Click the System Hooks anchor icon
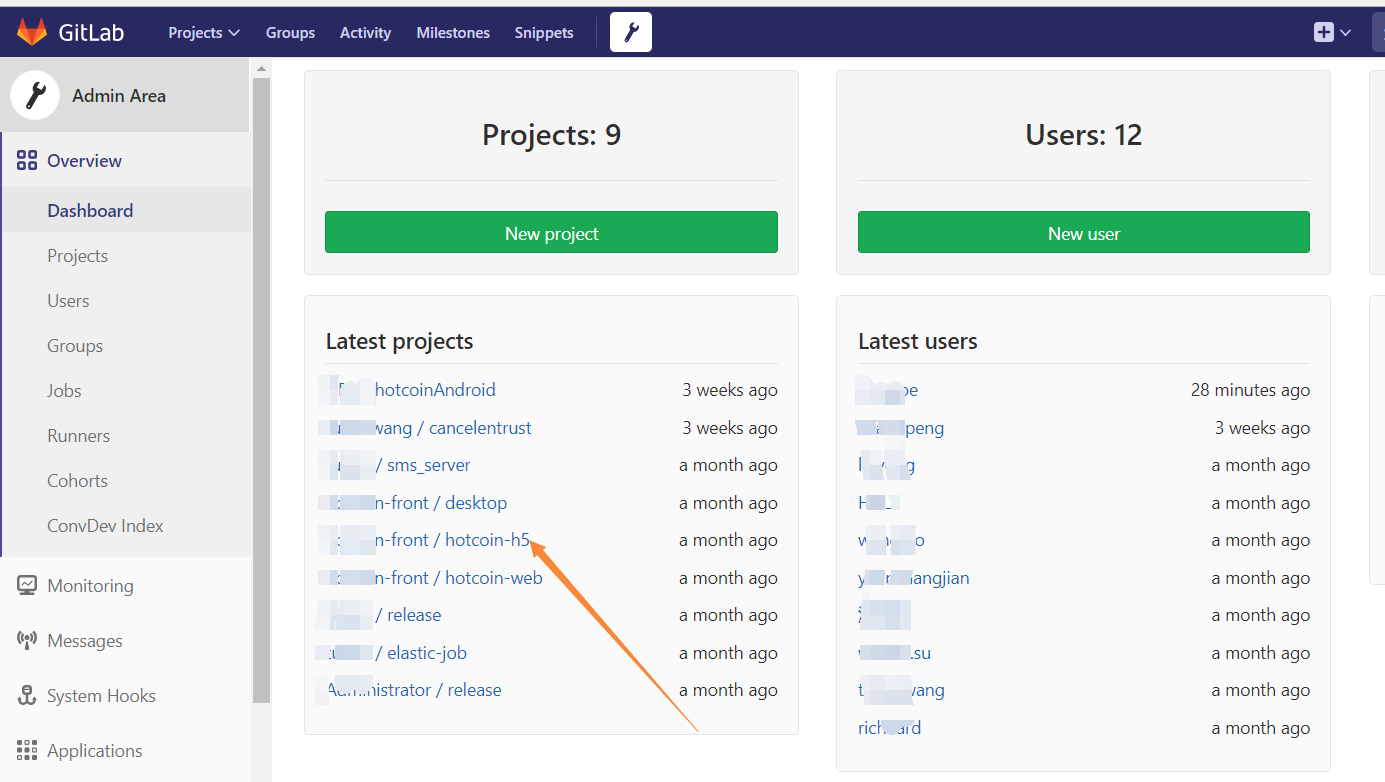Image resolution: width=1385 pixels, height=782 pixels. [27, 696]
